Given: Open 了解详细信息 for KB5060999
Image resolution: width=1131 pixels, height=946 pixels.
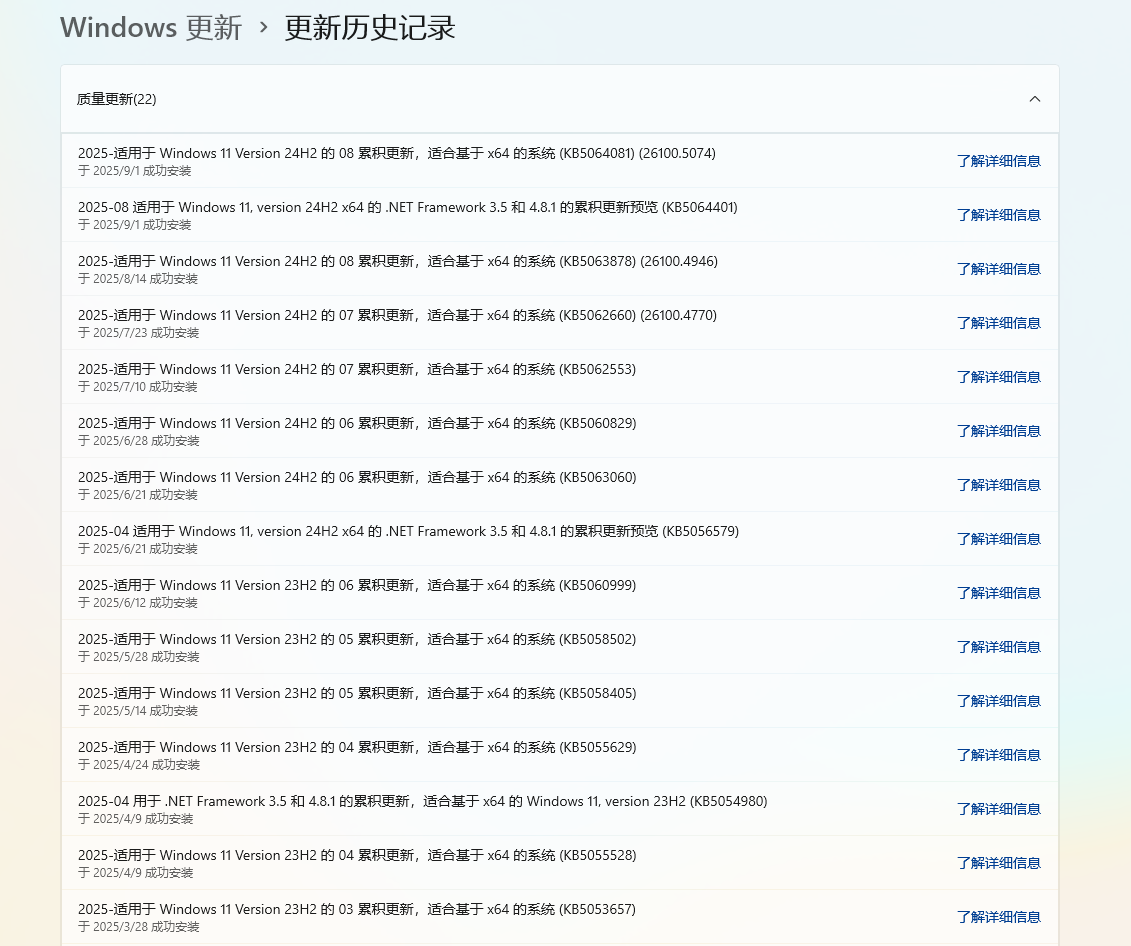Looking at the screenshot, I should tap(998, 593).
